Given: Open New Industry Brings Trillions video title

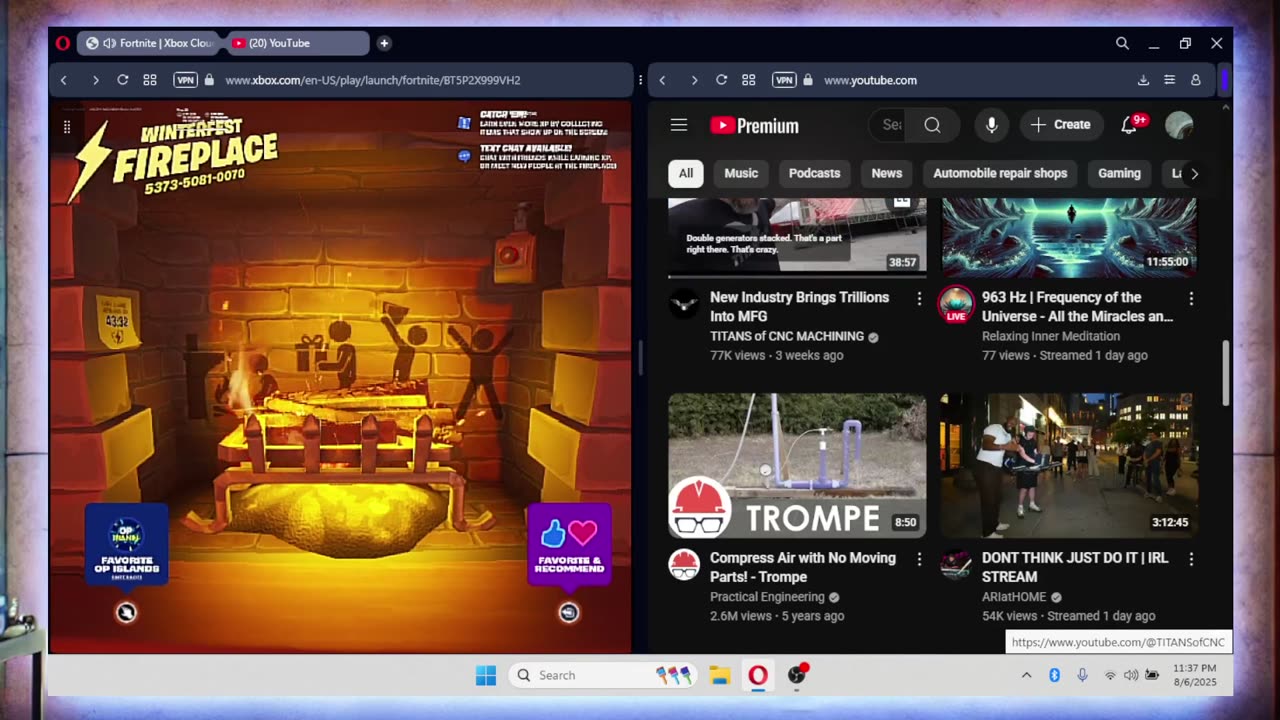Looking at the screenshot, I should (x=800, y=306).
